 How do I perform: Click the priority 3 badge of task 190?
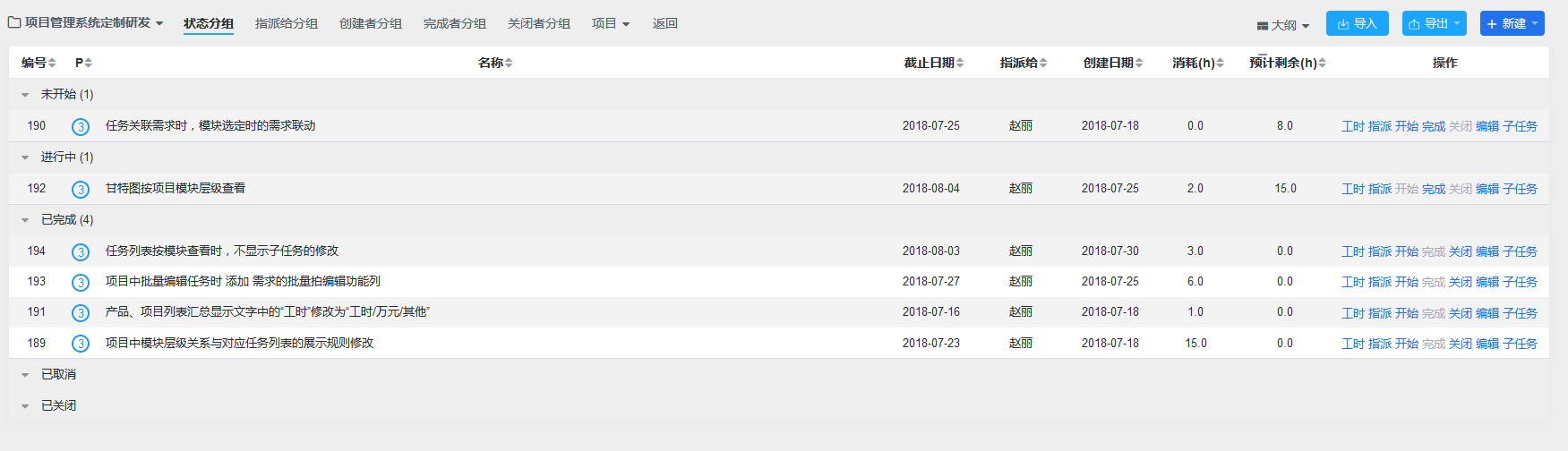(81, 126)
